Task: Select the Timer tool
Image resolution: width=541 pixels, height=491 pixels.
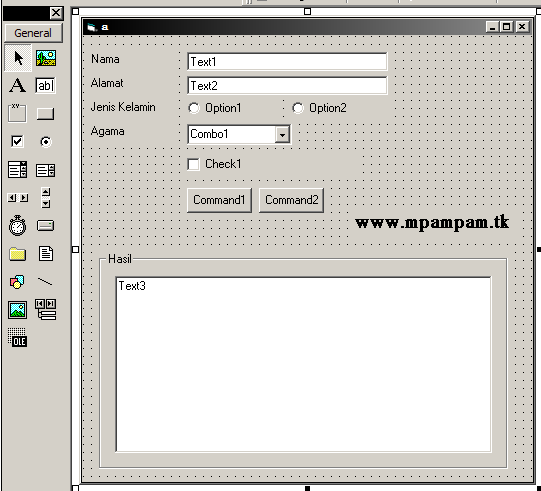Action: point(17,226)
